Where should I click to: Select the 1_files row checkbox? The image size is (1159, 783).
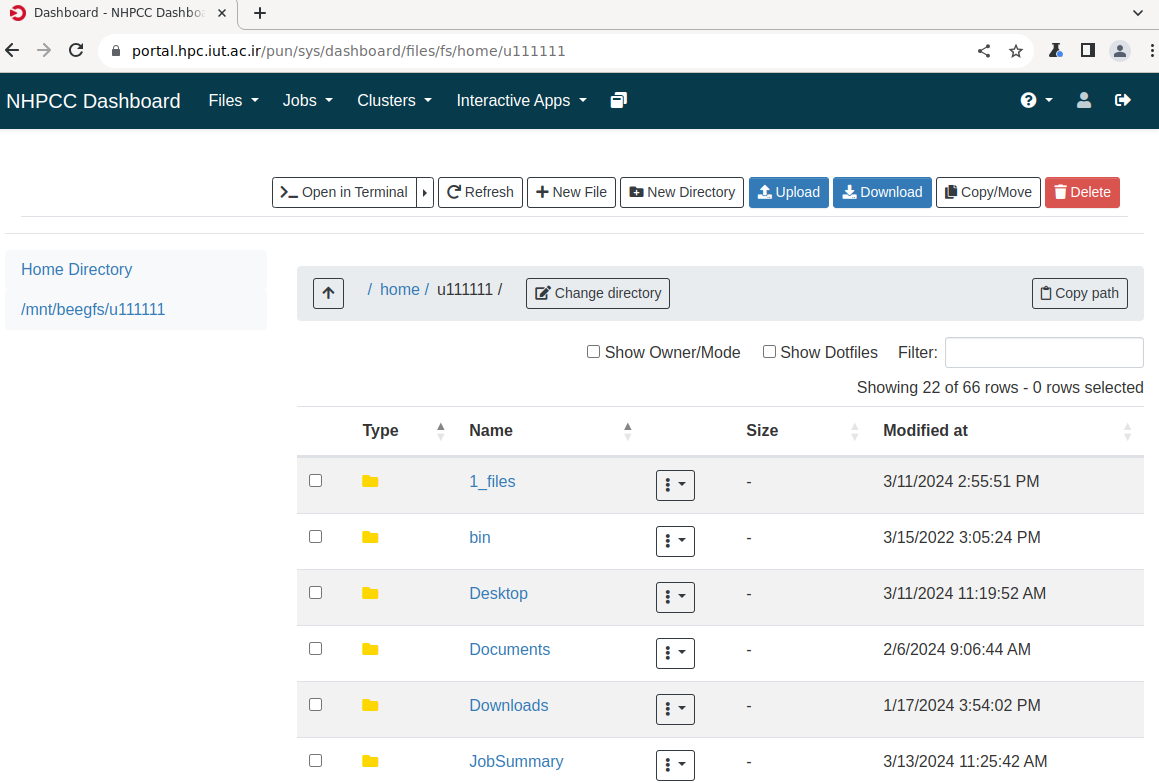316,481
